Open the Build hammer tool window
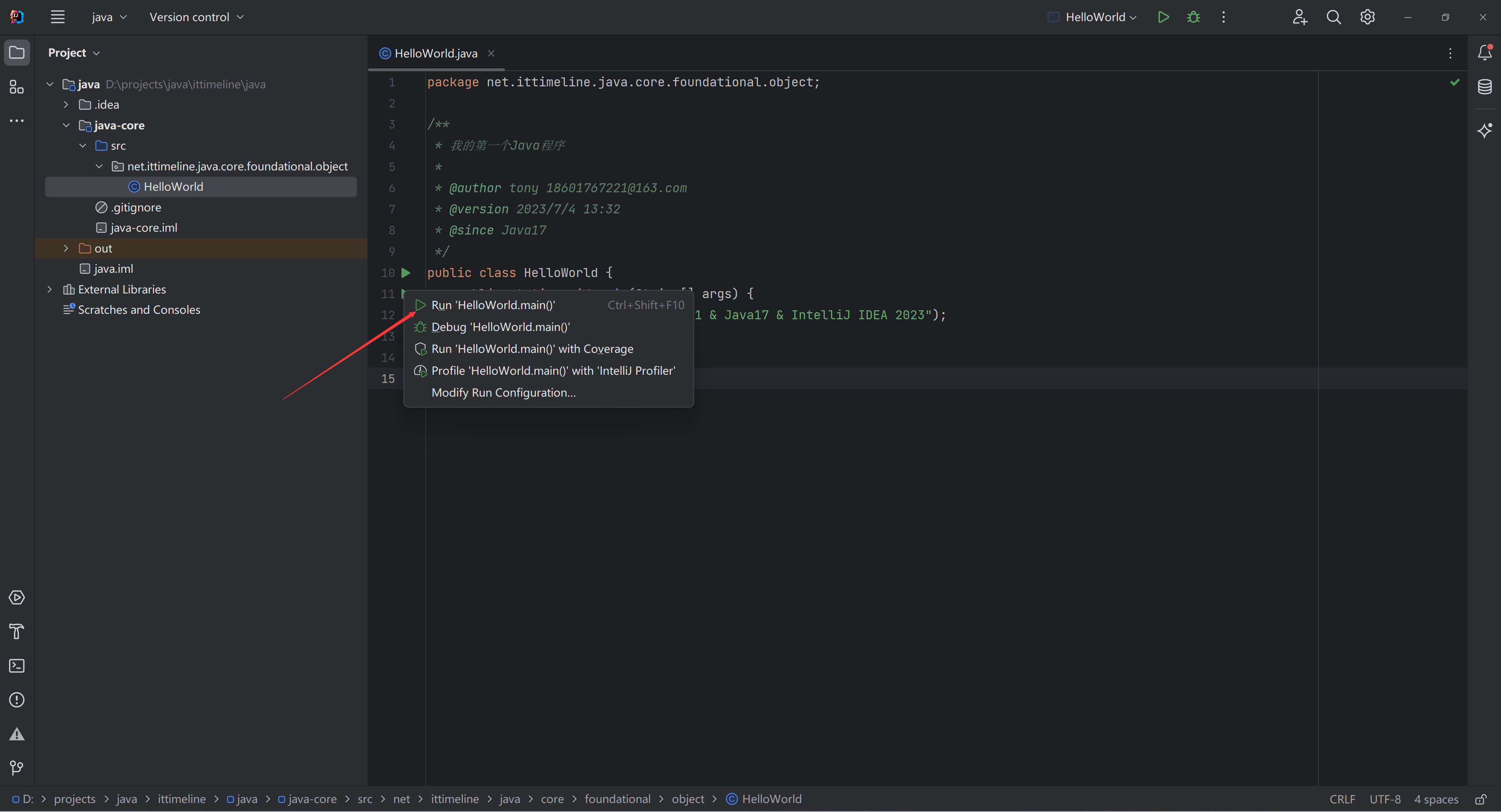 17,631
